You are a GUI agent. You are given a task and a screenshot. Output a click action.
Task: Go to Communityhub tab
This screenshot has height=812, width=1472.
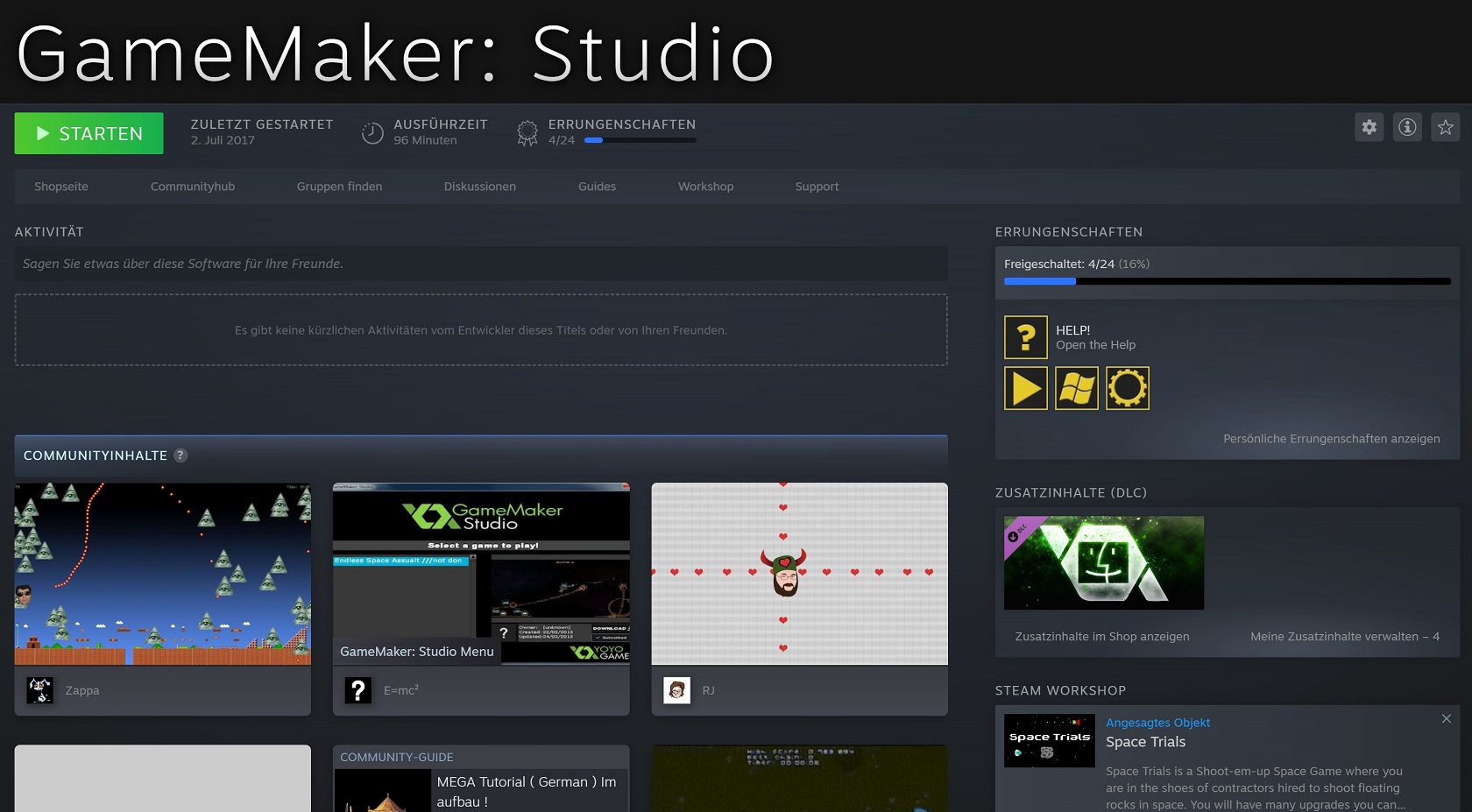pyautogui.click(x=193, y=187)
